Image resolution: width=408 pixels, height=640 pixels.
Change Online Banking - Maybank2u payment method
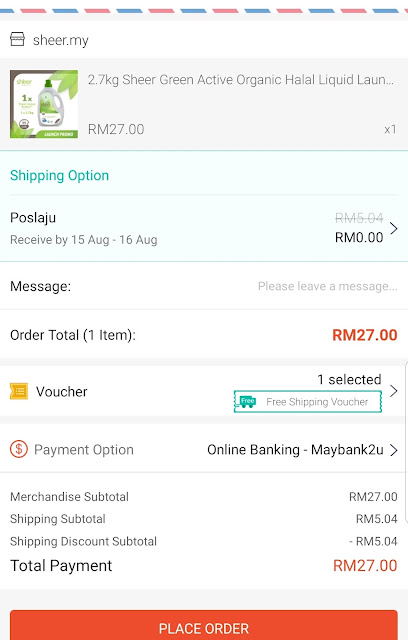[295, 450]
